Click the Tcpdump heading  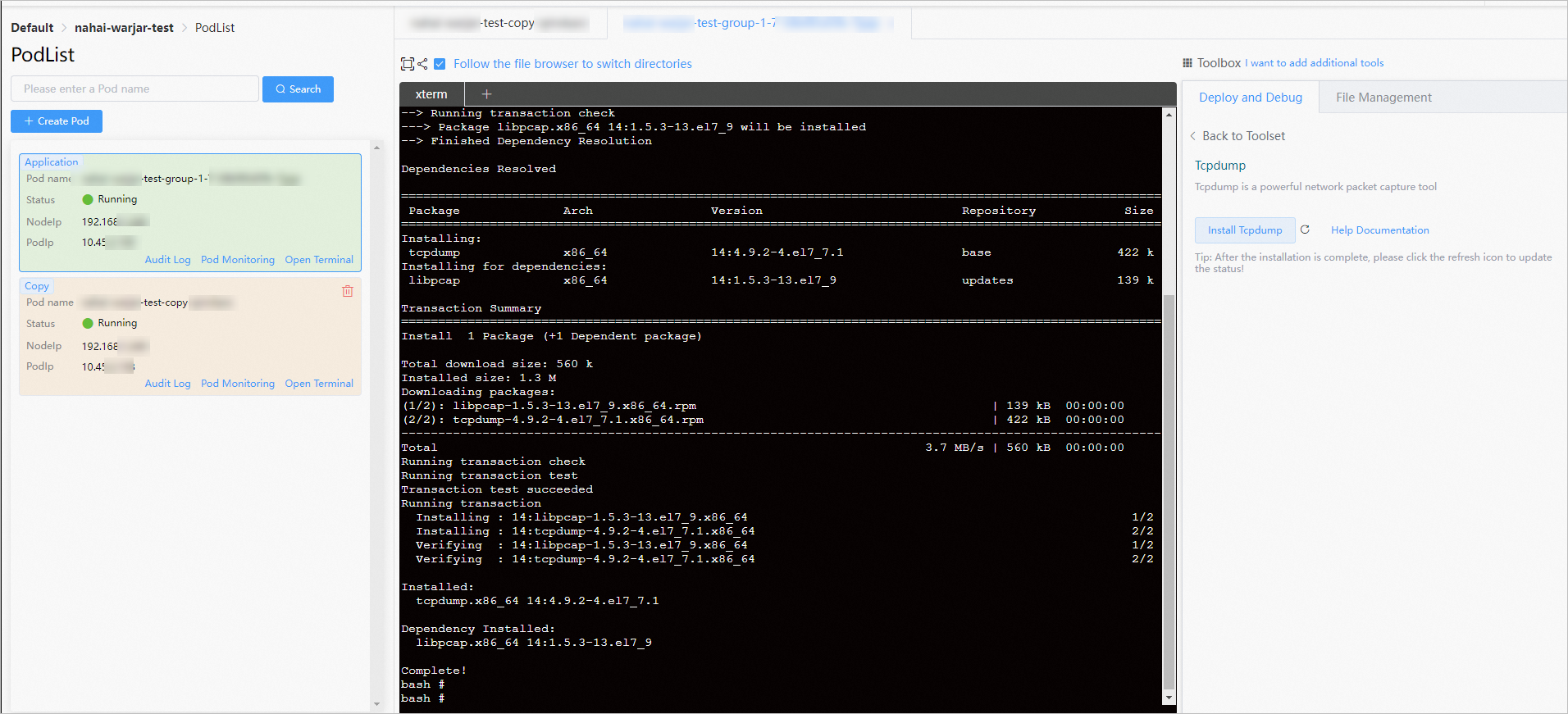tap(1219, 166)
